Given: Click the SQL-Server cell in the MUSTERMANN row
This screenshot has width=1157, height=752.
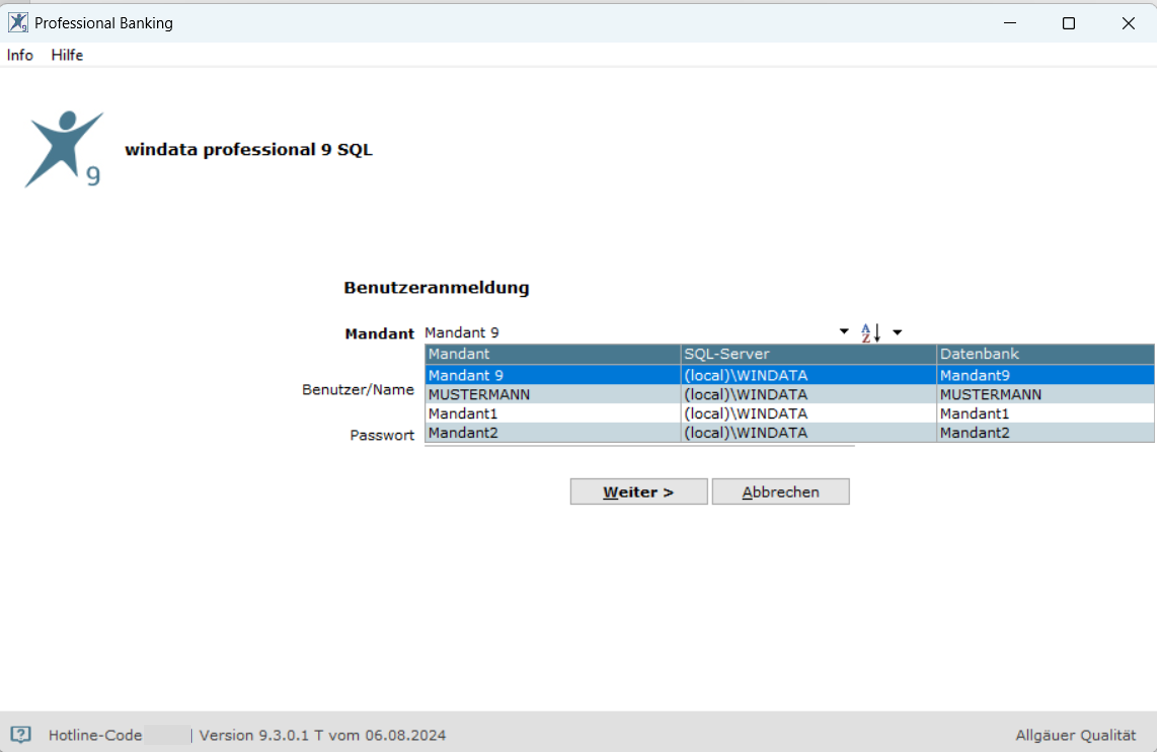Looking at the screenshot, I should [x=808, y=394].
